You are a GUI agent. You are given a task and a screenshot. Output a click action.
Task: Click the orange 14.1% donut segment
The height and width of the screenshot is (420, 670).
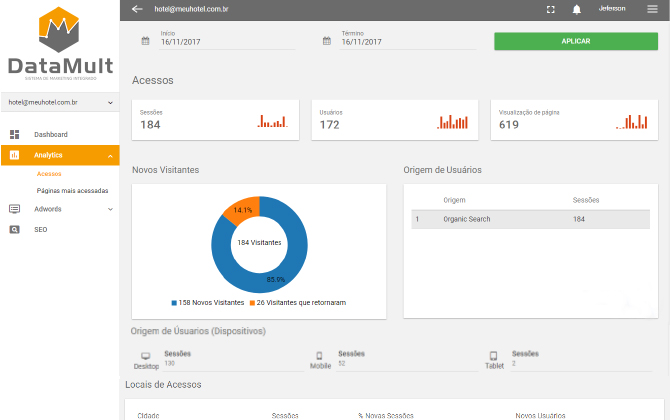pos(242,209)
